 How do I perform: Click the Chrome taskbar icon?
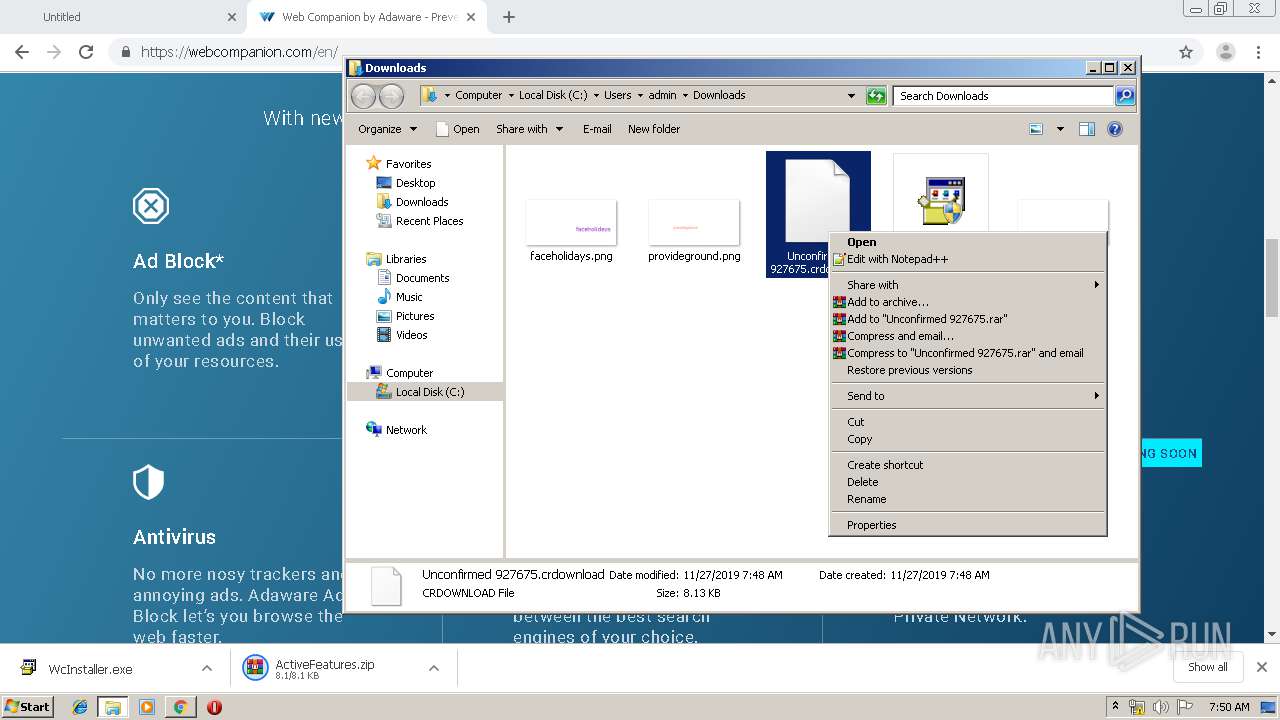[180, 707]
